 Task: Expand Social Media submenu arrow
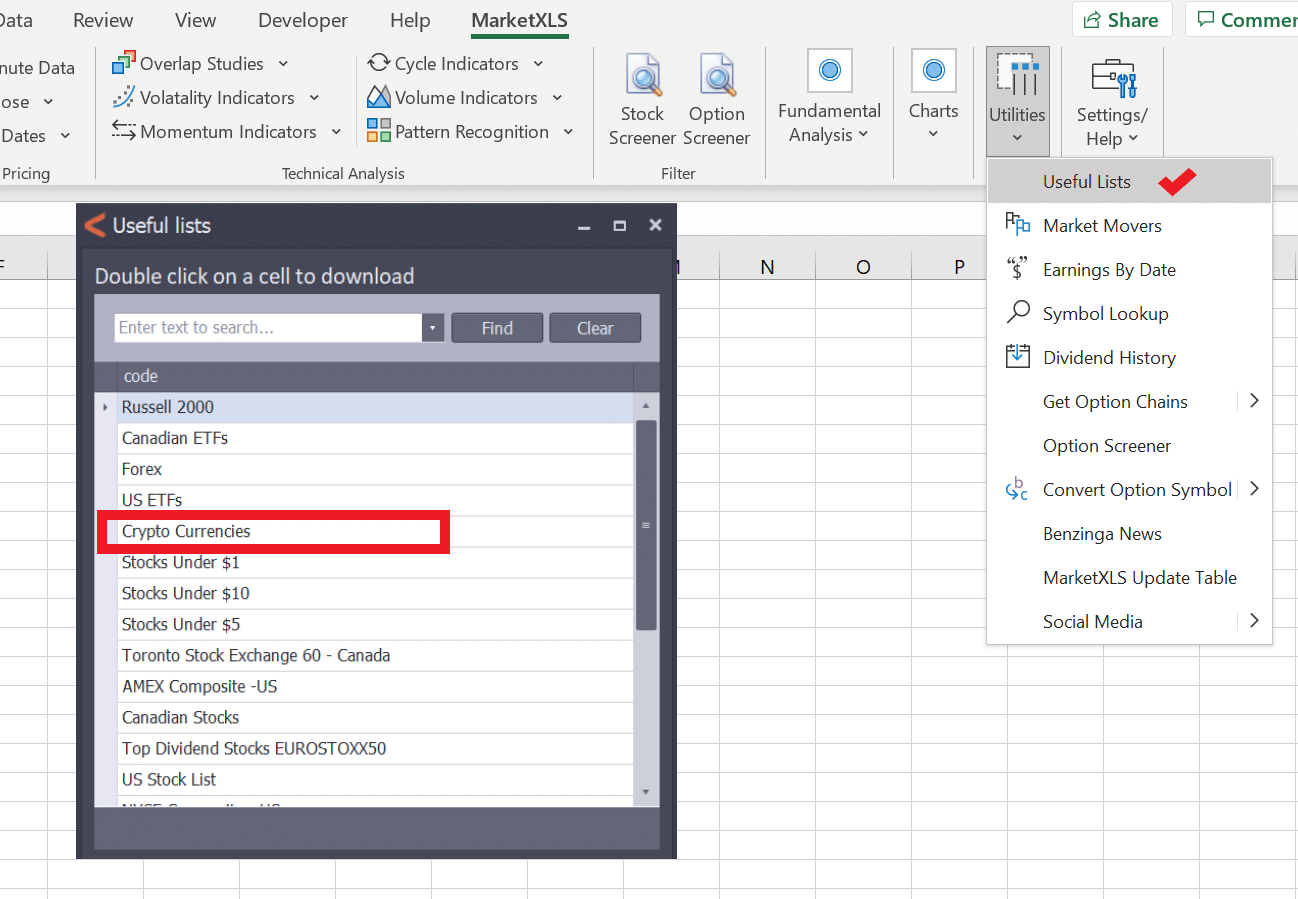point(1254,621)
